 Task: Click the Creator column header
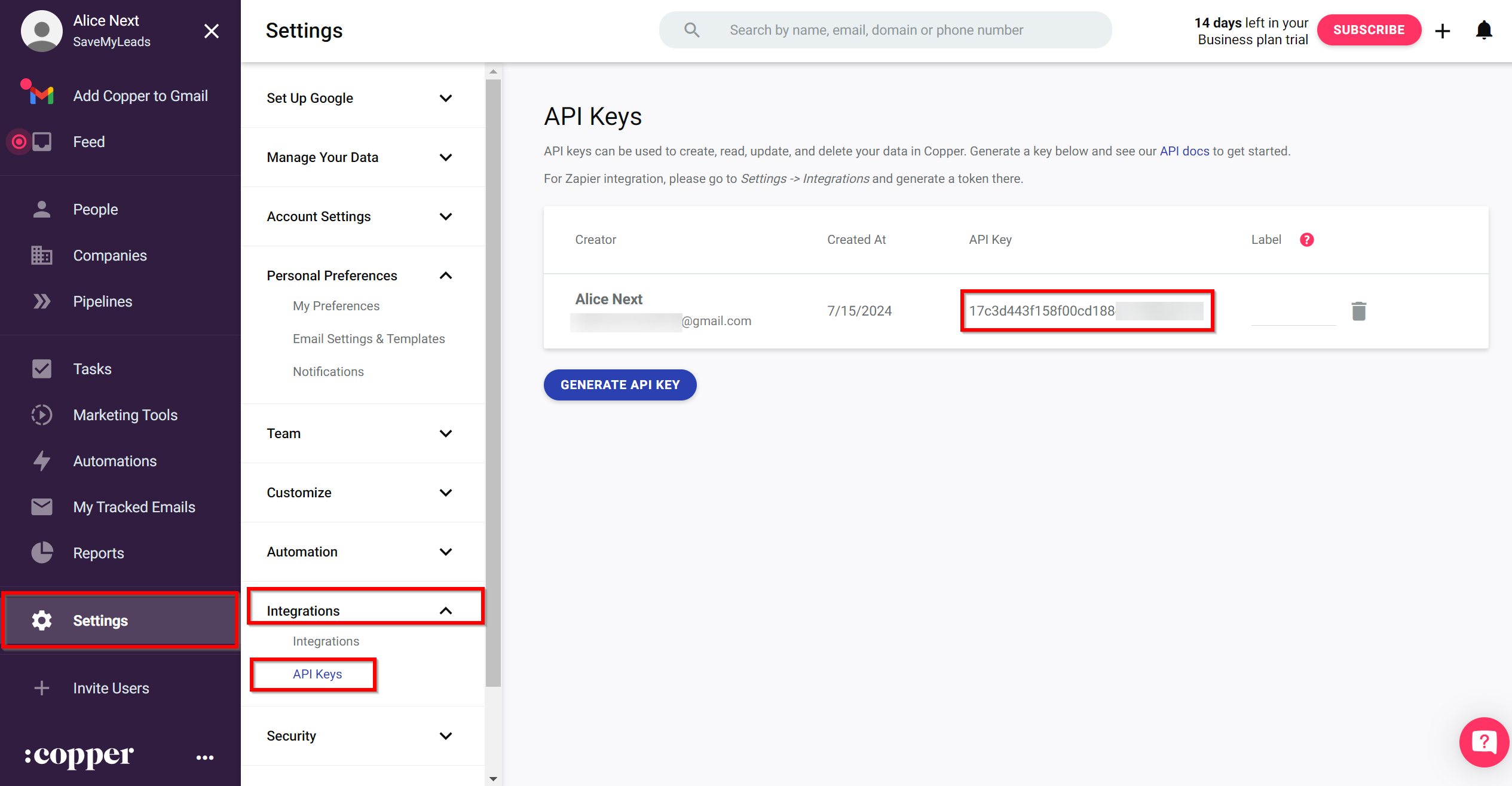tap(595, 240)
